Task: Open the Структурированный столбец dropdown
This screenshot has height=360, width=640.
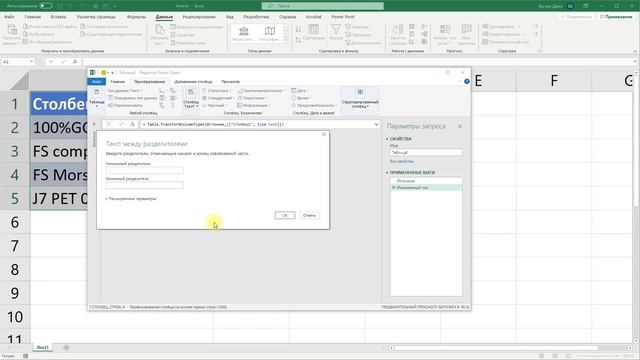Action: [360, 98]
